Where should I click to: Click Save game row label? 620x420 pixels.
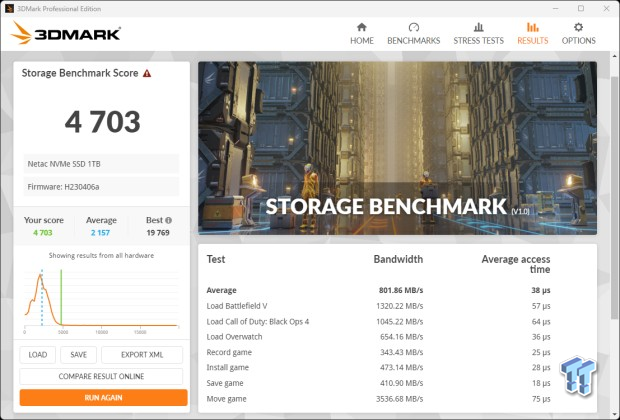(x=225, y=383)
